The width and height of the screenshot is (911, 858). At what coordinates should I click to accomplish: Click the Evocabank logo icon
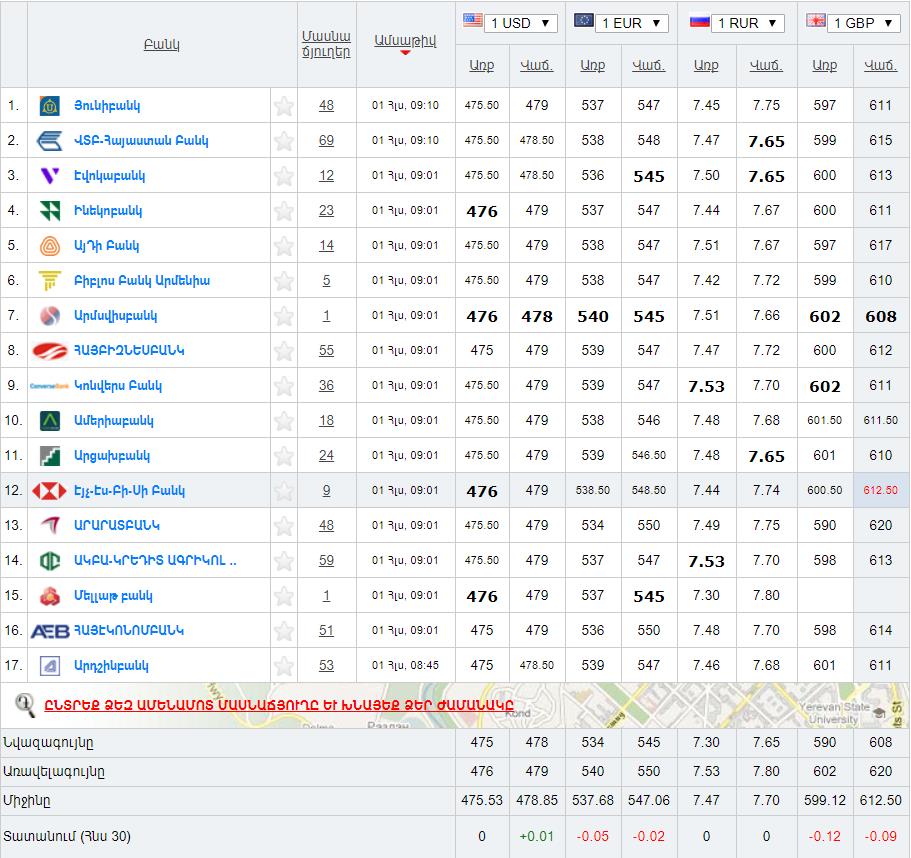(49, 176)
